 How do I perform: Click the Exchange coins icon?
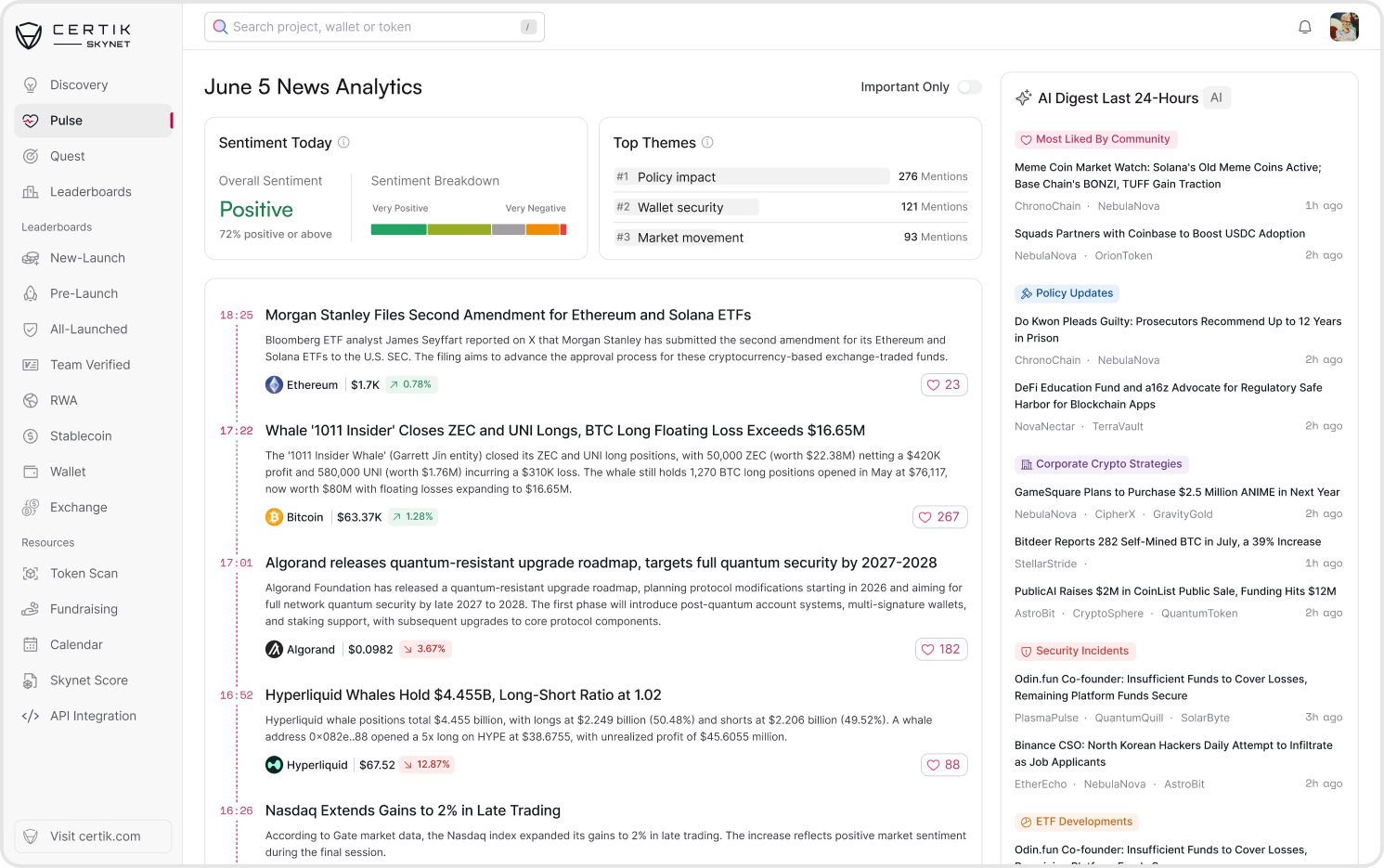click(x=31, y=508)
